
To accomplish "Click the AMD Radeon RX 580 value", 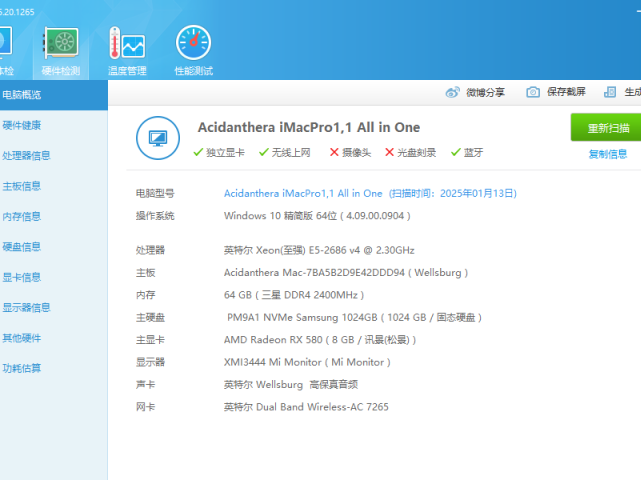I will pos(320,340).
